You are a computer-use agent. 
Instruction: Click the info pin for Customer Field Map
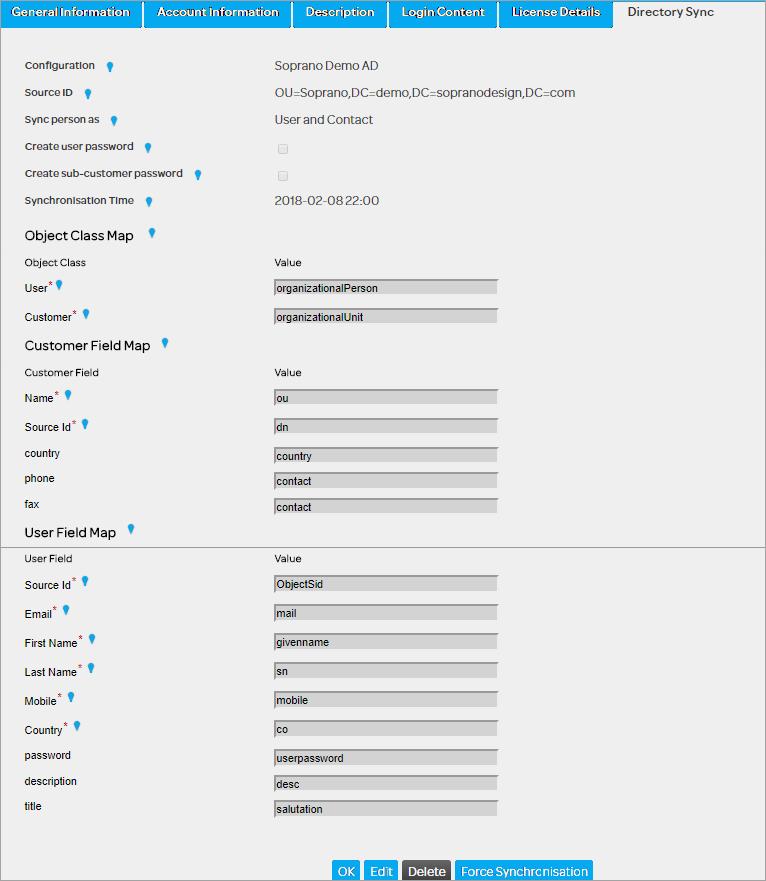[x=165, y=343]
